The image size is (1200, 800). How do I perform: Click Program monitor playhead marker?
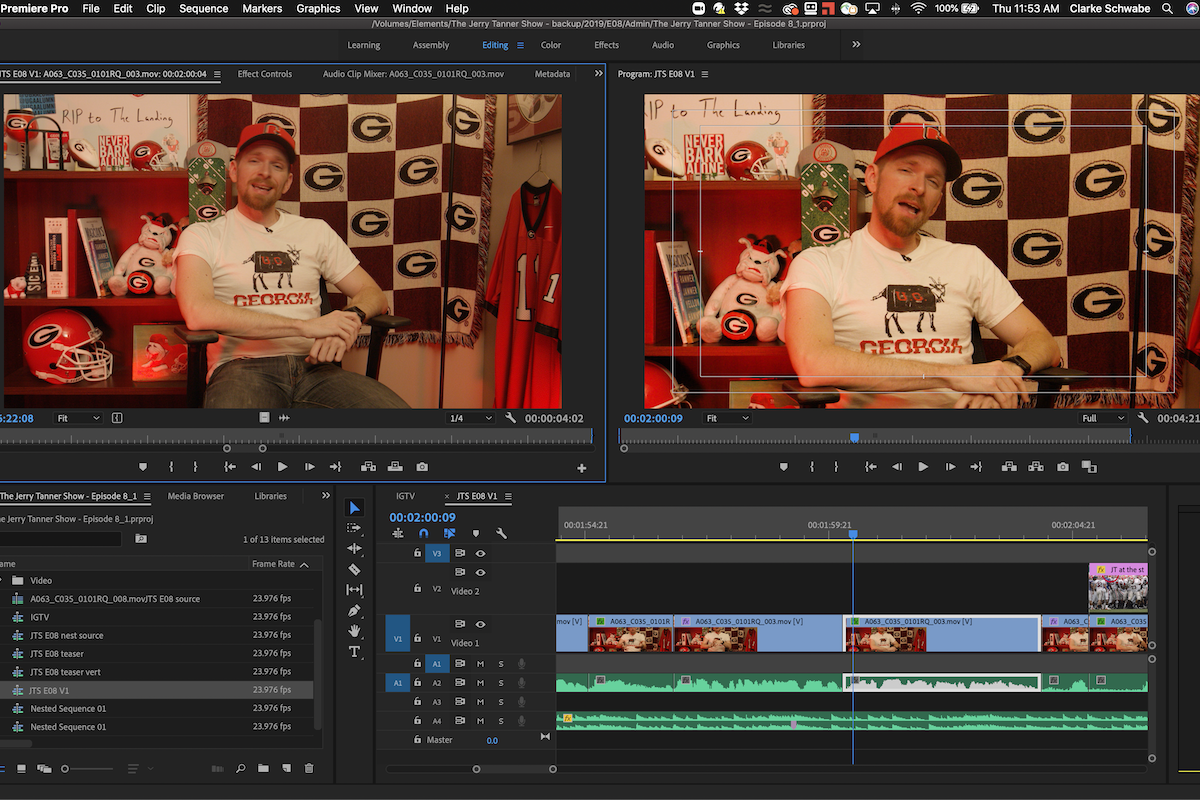pos(854,437)
